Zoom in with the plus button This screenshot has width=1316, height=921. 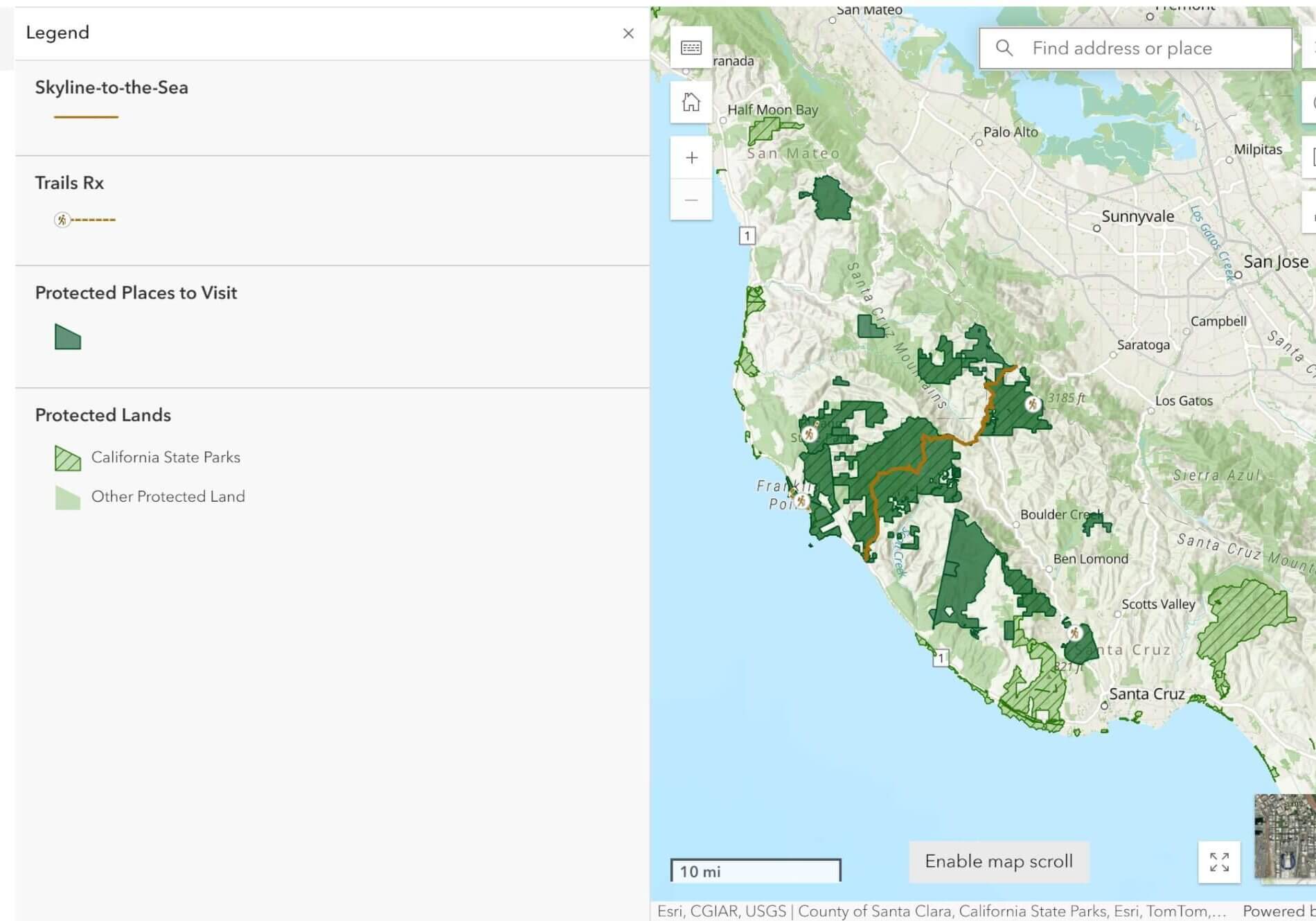[x=691, y=158]
